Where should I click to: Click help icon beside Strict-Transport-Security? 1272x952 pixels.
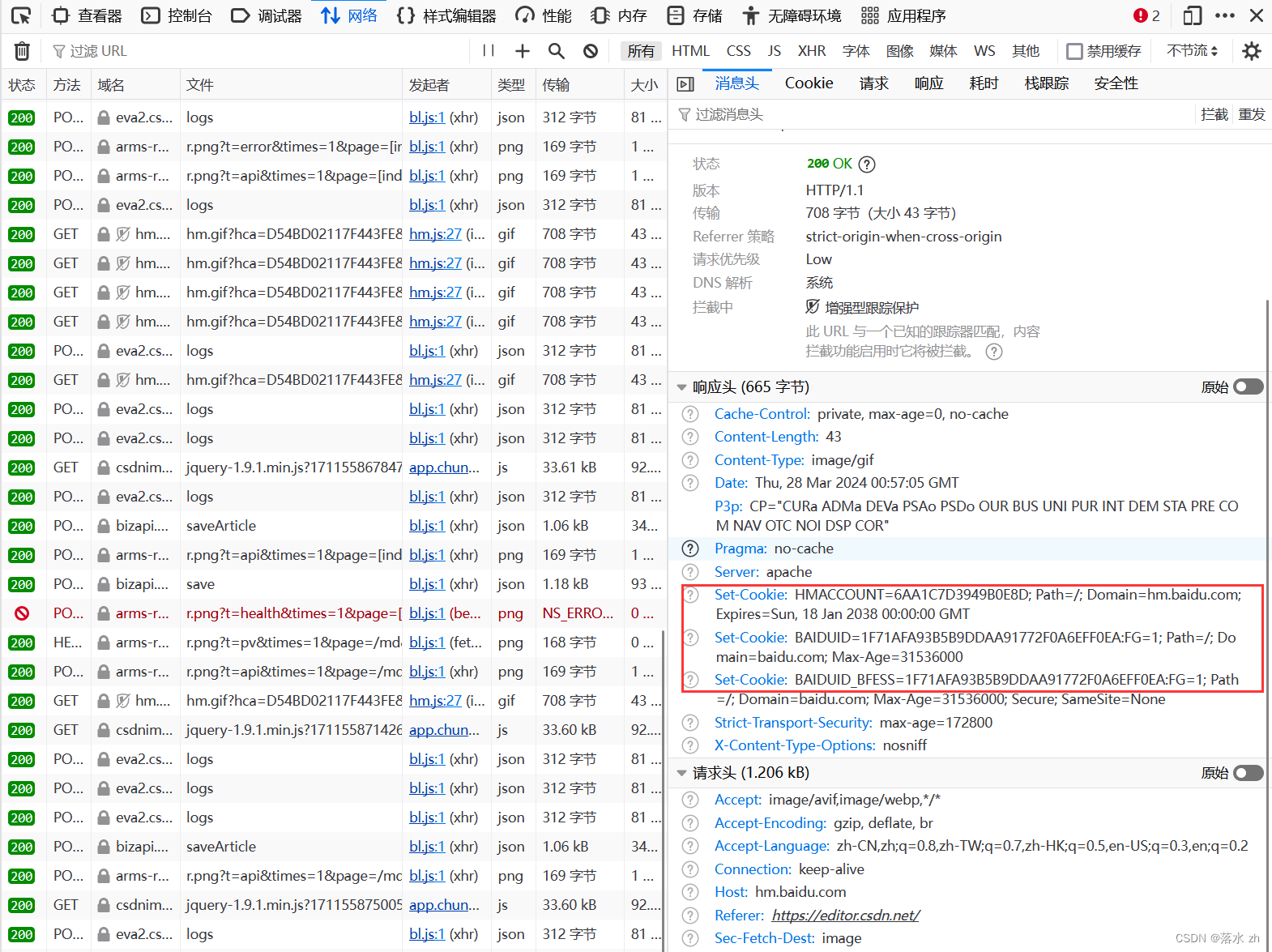point(690,723)
